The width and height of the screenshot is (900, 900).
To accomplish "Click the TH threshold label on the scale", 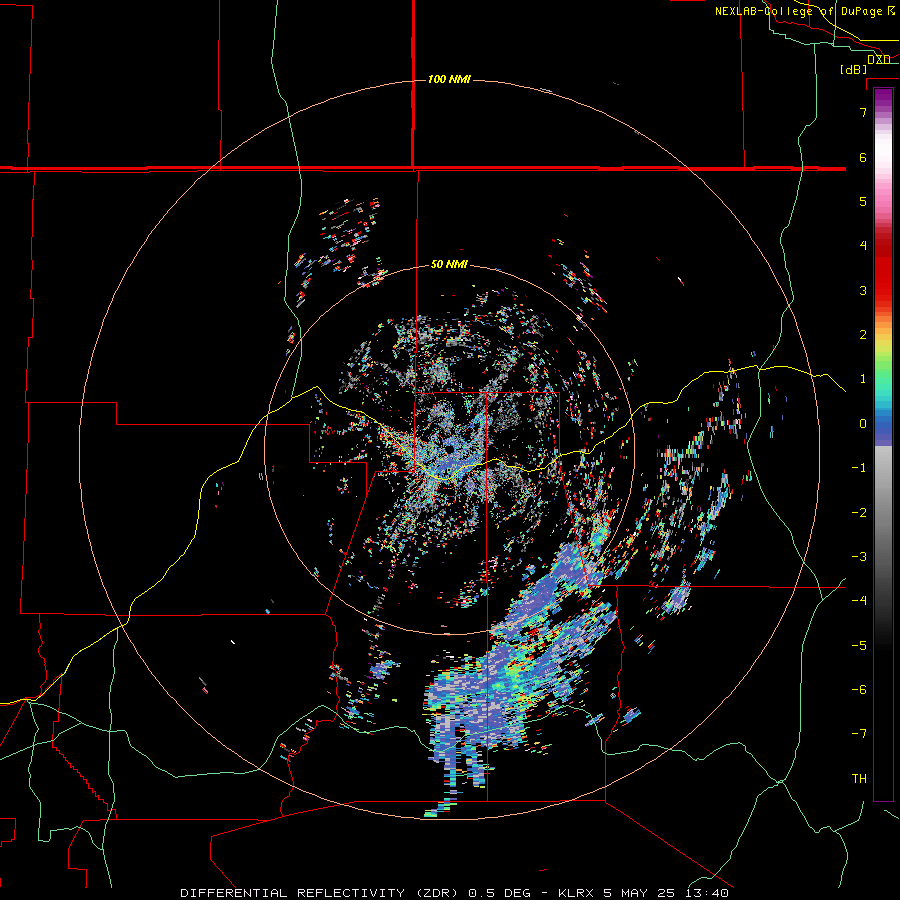I will [x=859, y=779].
